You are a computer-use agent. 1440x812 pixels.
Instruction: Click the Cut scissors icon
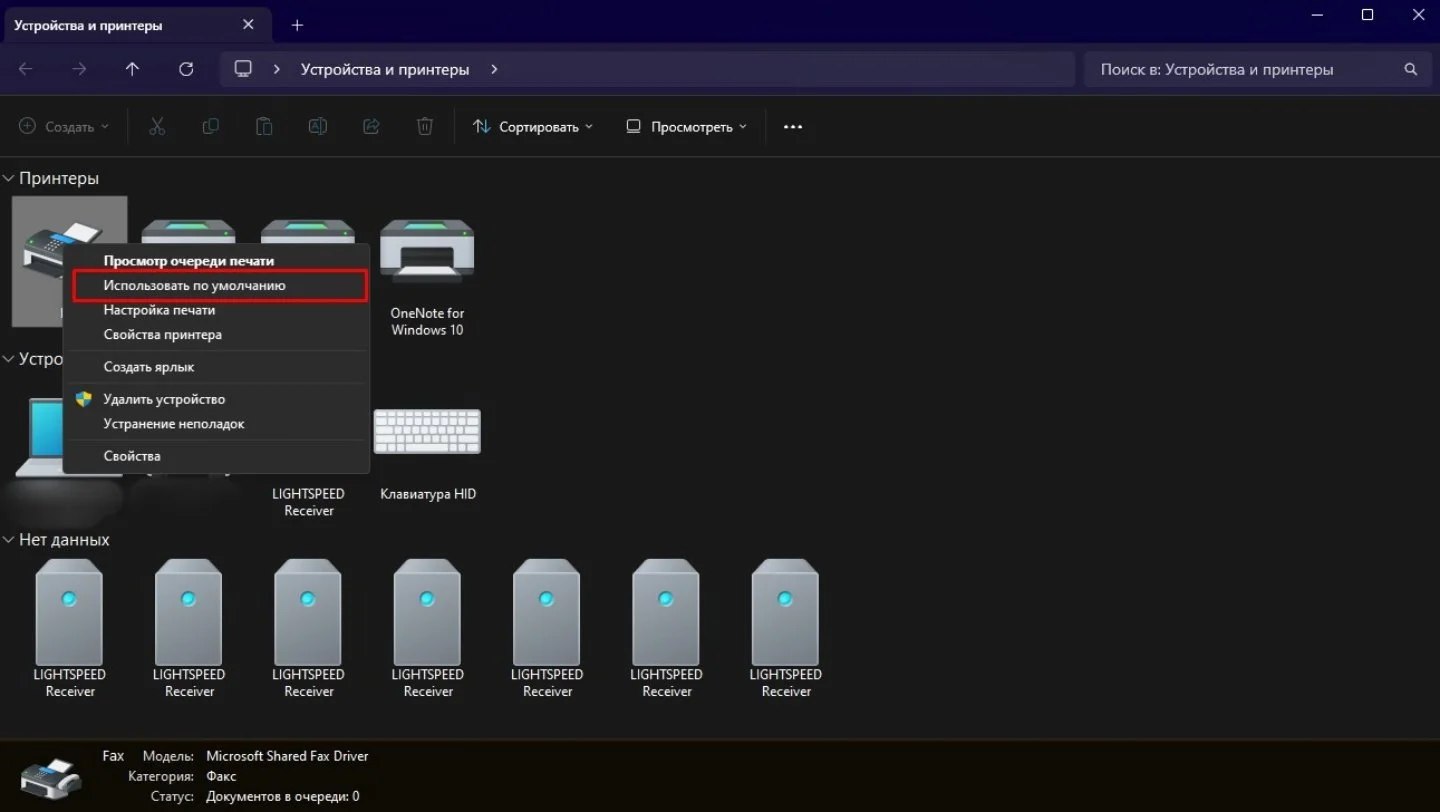pos(157,127)
